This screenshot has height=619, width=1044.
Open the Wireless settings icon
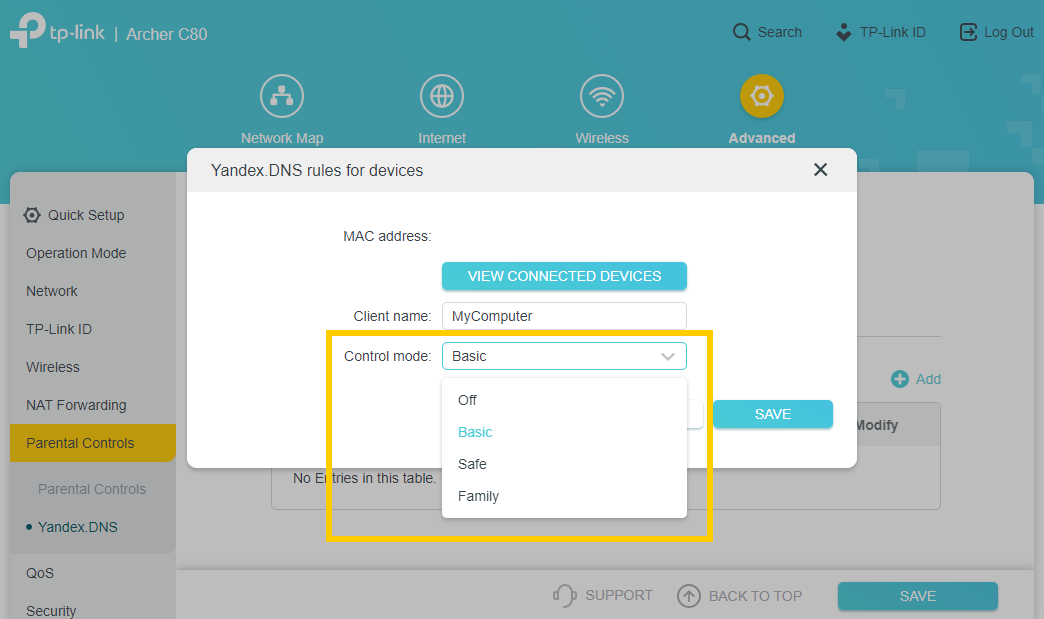[601, 97]
